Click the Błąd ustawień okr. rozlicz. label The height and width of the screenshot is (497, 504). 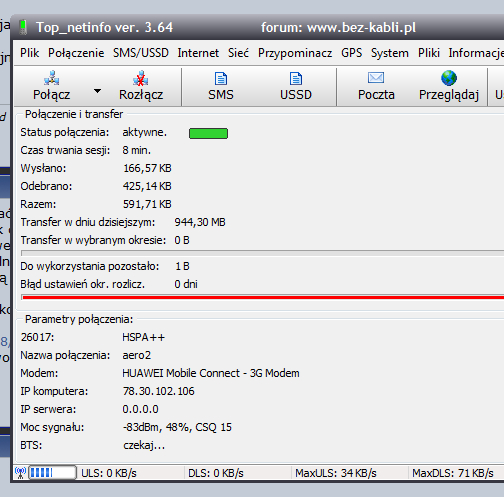pos(82,284)
